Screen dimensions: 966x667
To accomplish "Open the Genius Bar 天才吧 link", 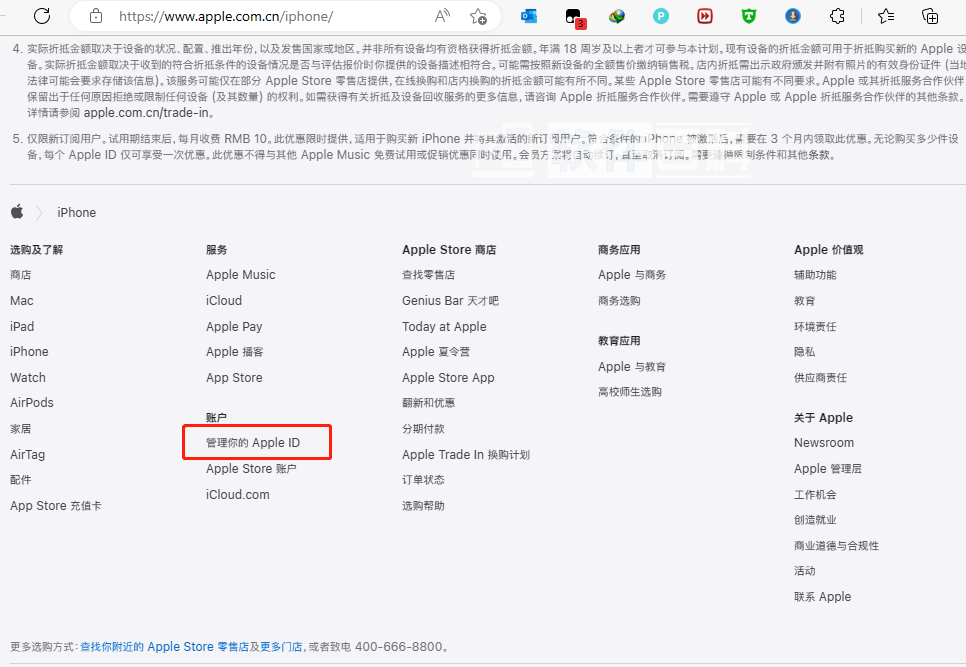I will (450, 301).
